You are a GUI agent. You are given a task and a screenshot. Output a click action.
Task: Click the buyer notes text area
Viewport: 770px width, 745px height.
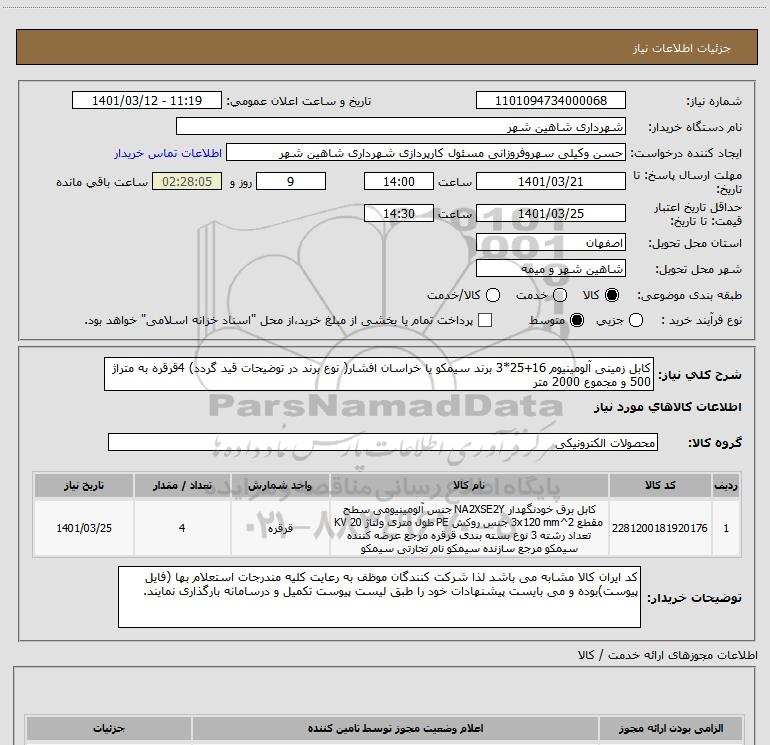379,597
